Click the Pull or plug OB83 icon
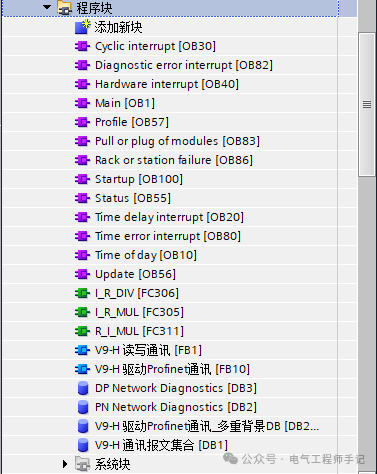Viewport: 377px width, 474px height. pos(82,141)
